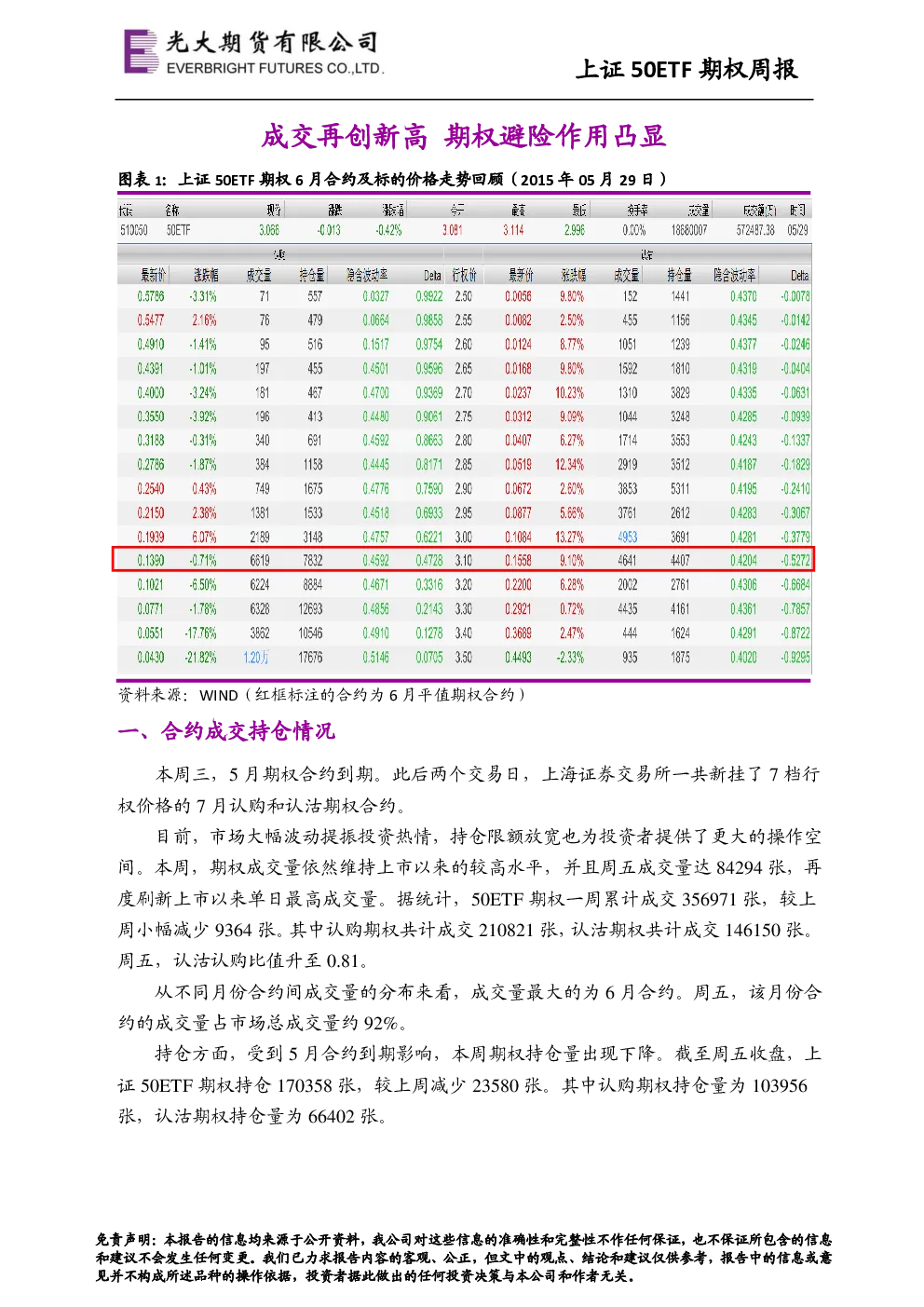This screenshot has height=1307, width=924.
Task: Click put change '-2.33%'
Action: pos(570,658)
